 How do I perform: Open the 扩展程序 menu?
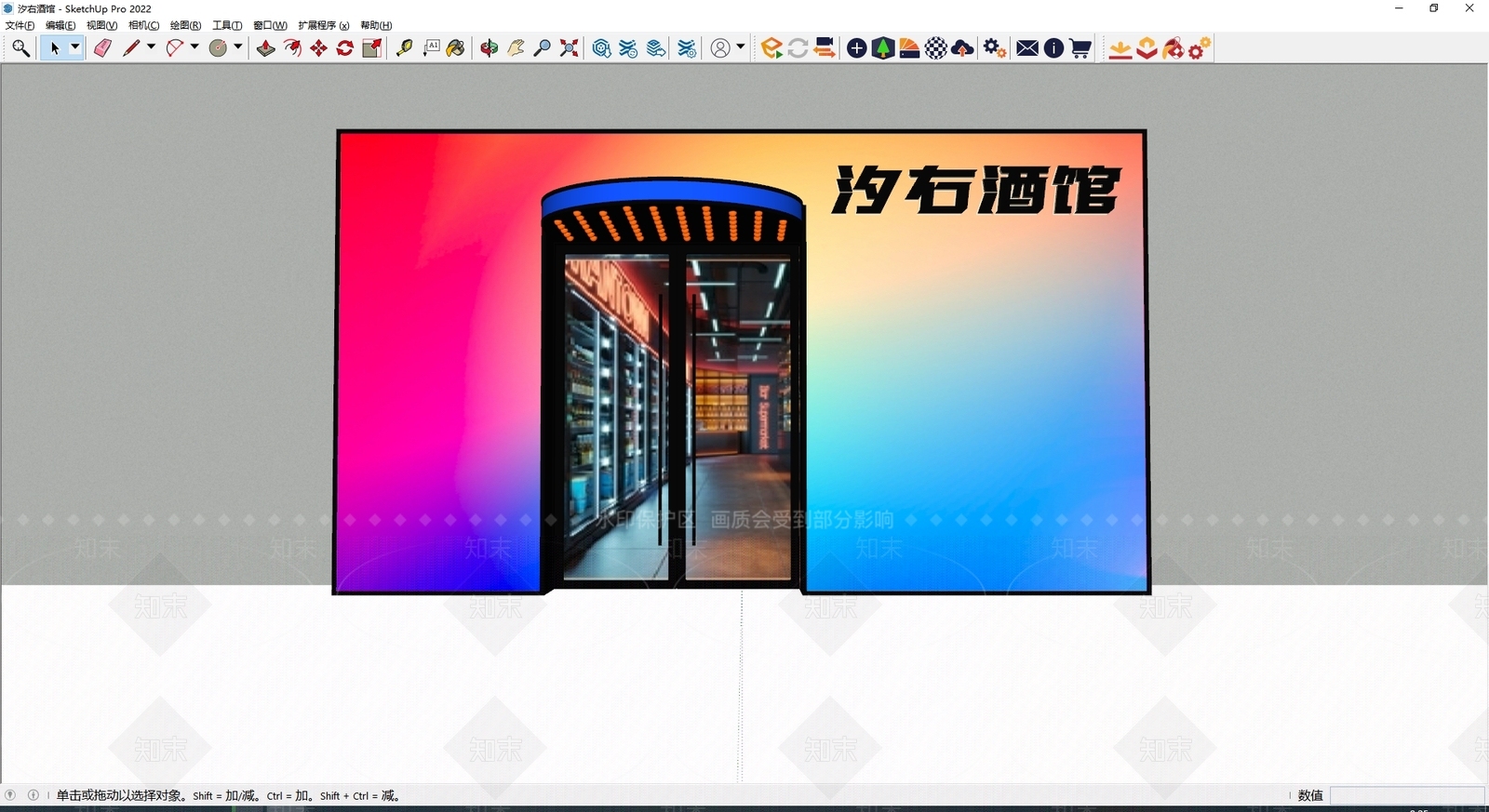click(323, 25)
